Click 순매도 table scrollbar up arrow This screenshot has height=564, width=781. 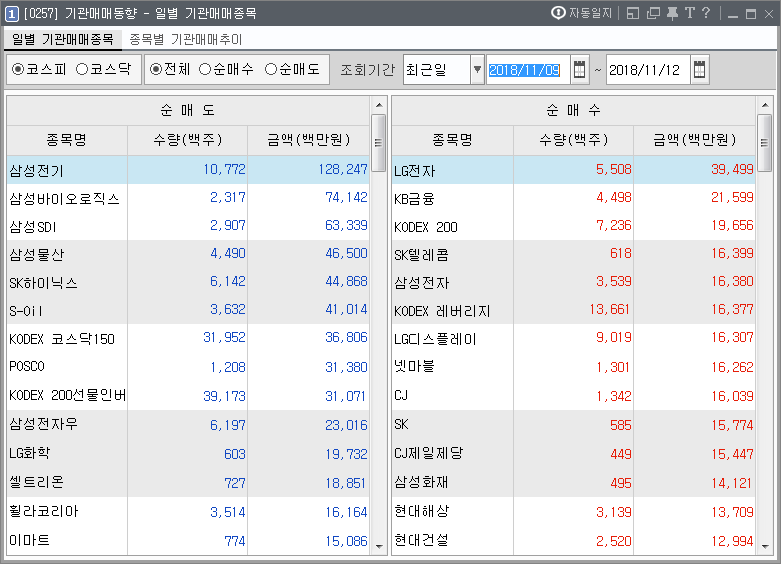click(379, 105)
